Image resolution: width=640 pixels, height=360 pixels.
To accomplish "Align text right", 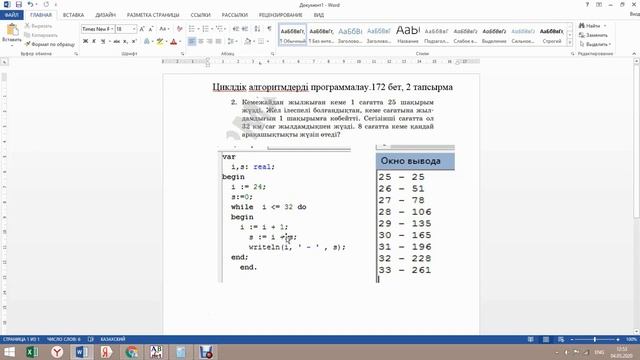I will click(x=210, y=41).
